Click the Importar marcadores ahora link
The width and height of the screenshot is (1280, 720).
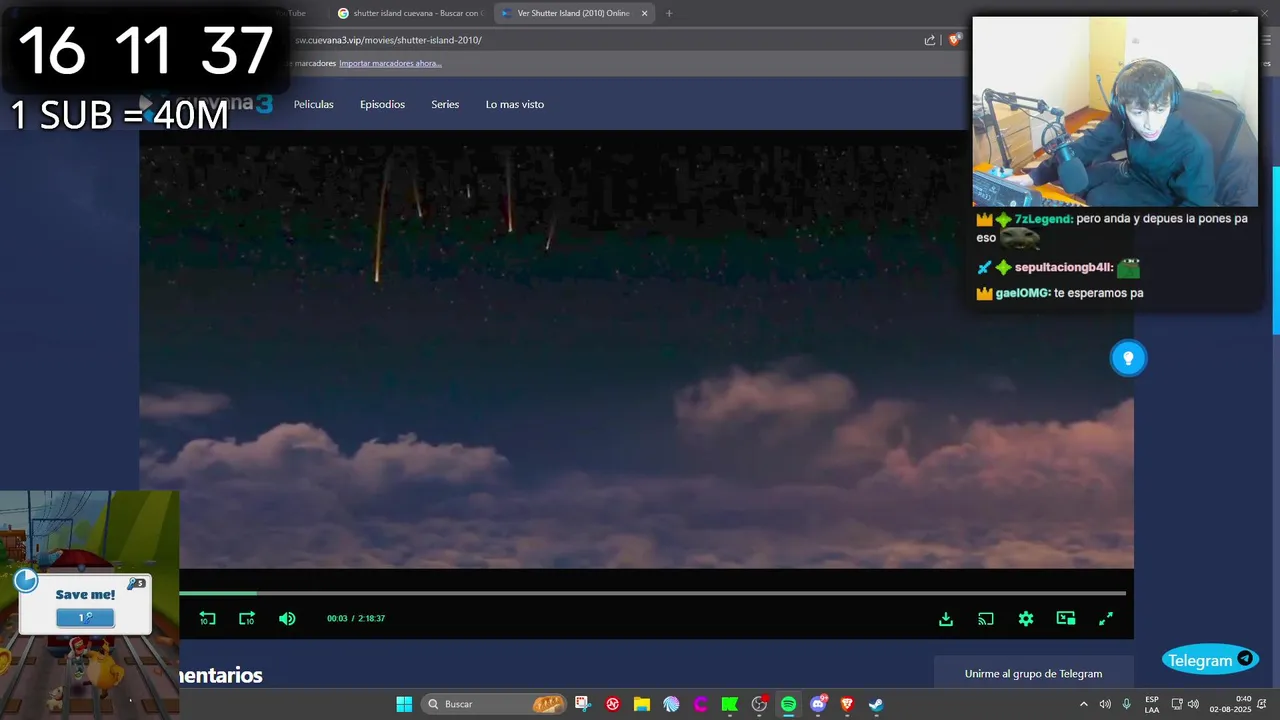click(390, 63)
